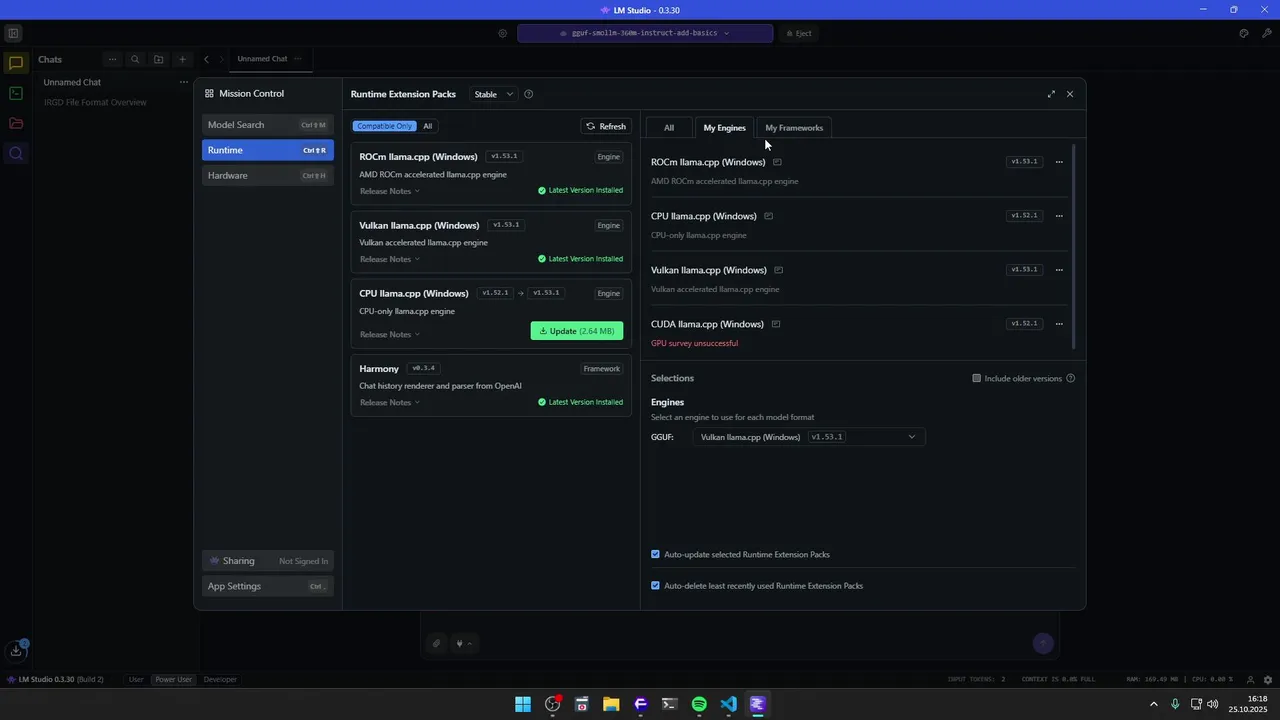Select the IRGD File Format Overview chat
Screen dimensions: 1280x720
tap(95, 102)
